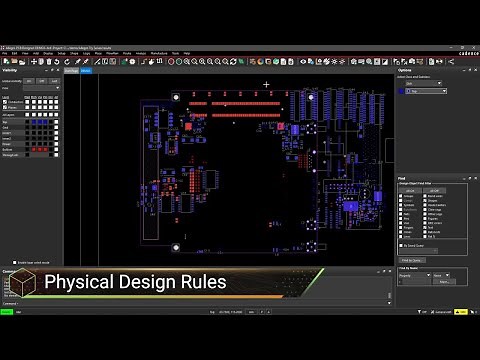This screenshot has height=360, width=480.
Task: Open the Setup menu
Action: coord(62,53)
